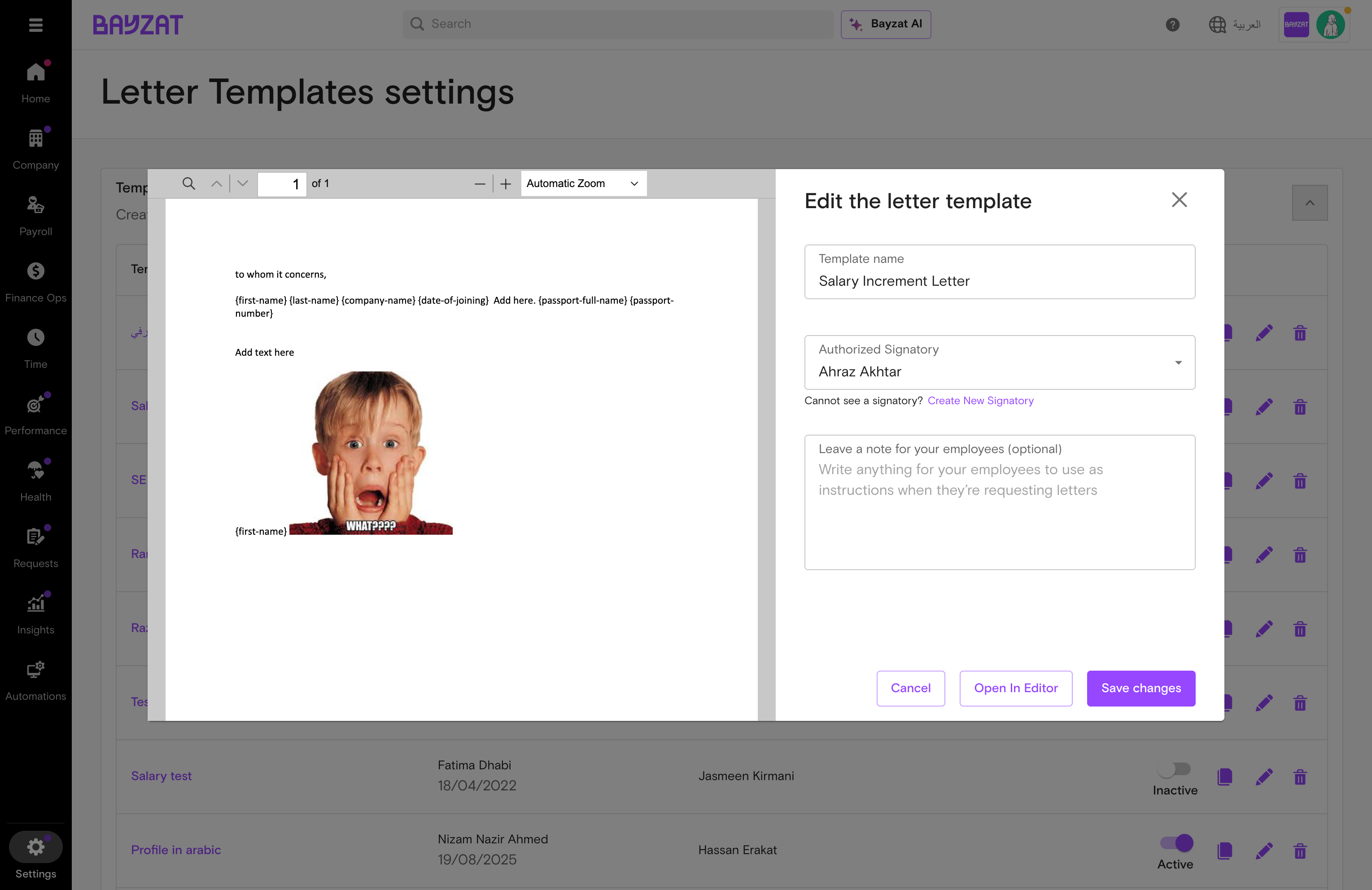Click Save changes button

click(1141, 688)
